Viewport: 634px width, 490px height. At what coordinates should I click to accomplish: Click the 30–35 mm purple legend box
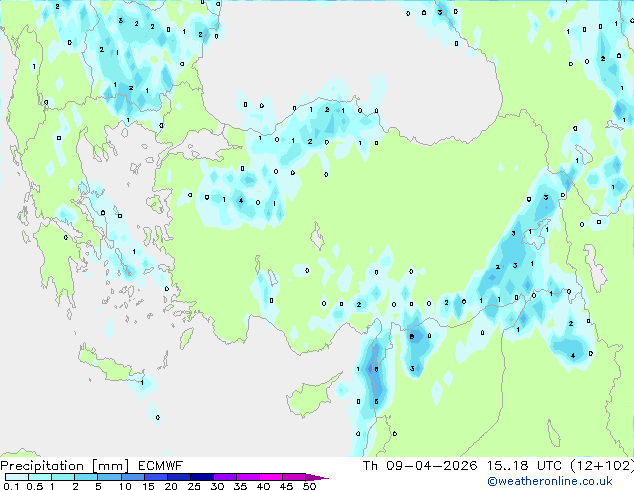224,477
